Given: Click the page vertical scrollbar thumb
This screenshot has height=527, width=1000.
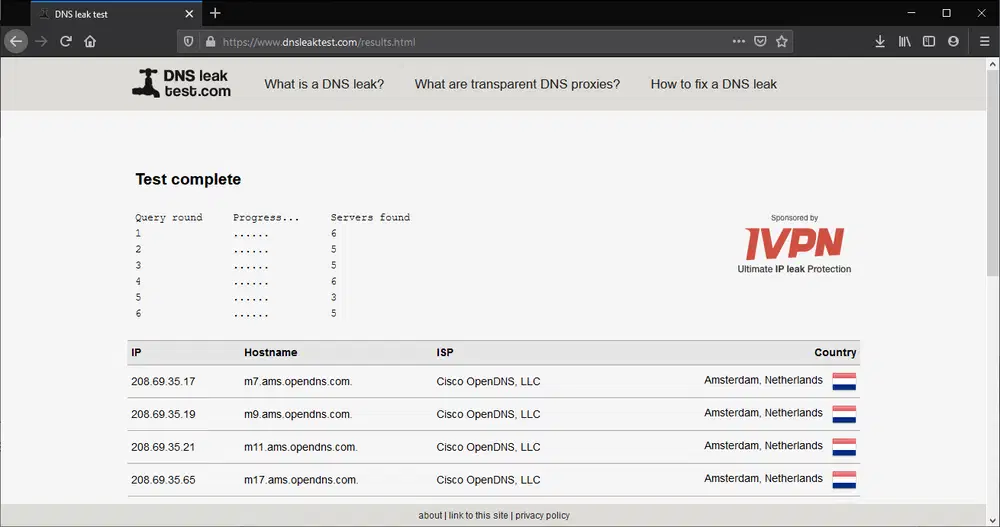Looking at the screenshot, I should click(x=993, y=174).
